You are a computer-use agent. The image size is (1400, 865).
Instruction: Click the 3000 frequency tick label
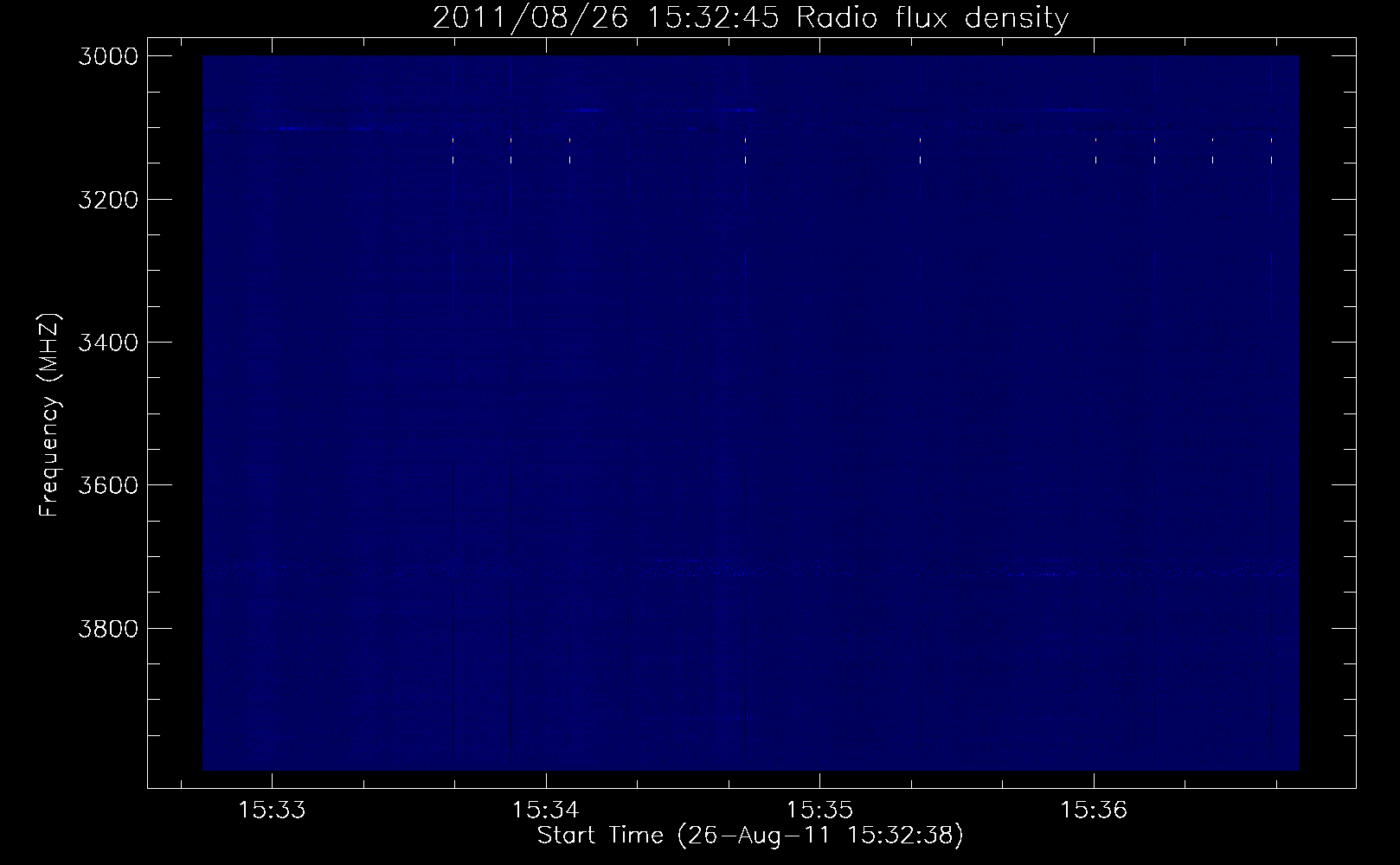(108, 56)
